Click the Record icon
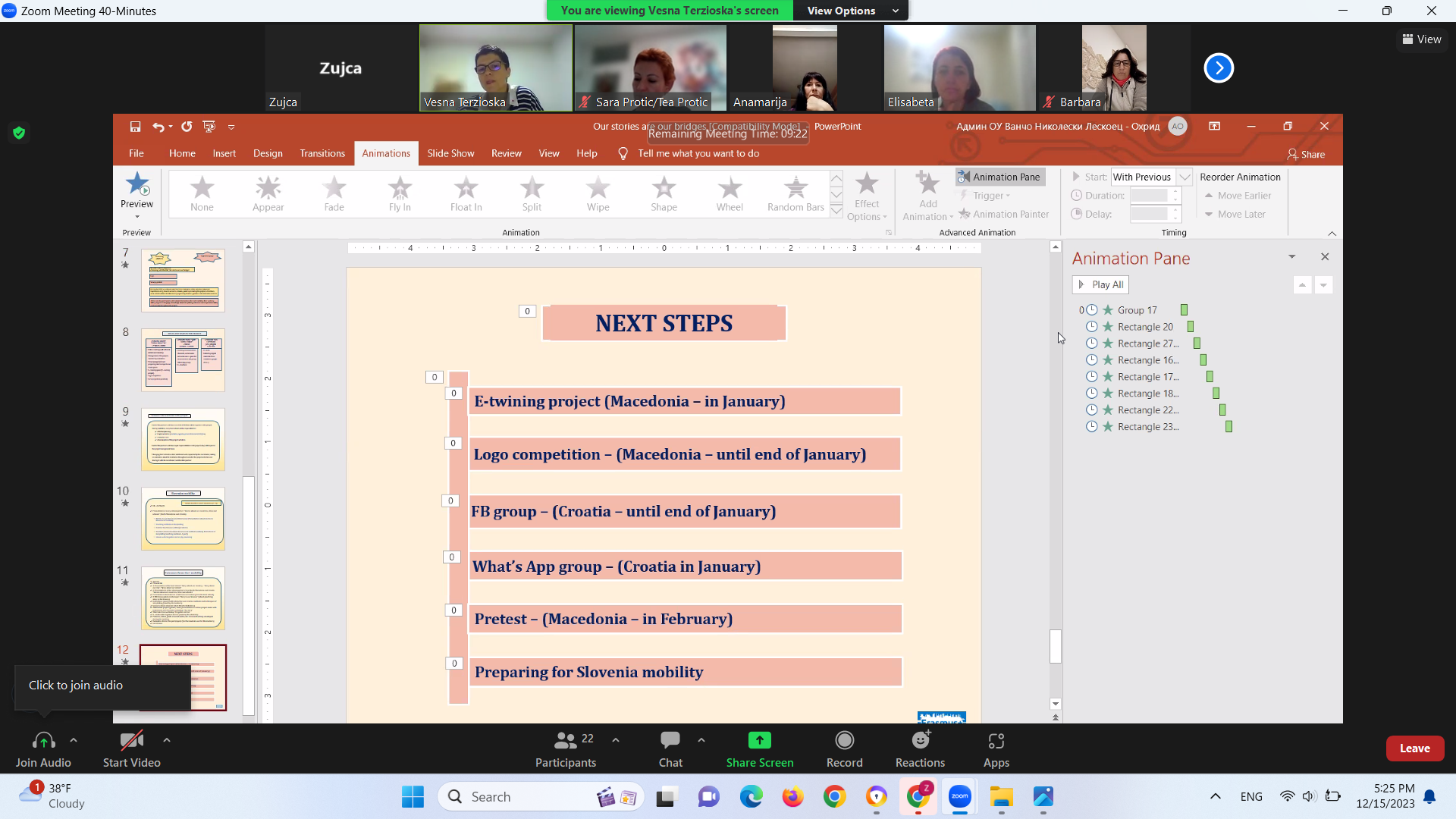1456x819 pixels. pos(844,740)
